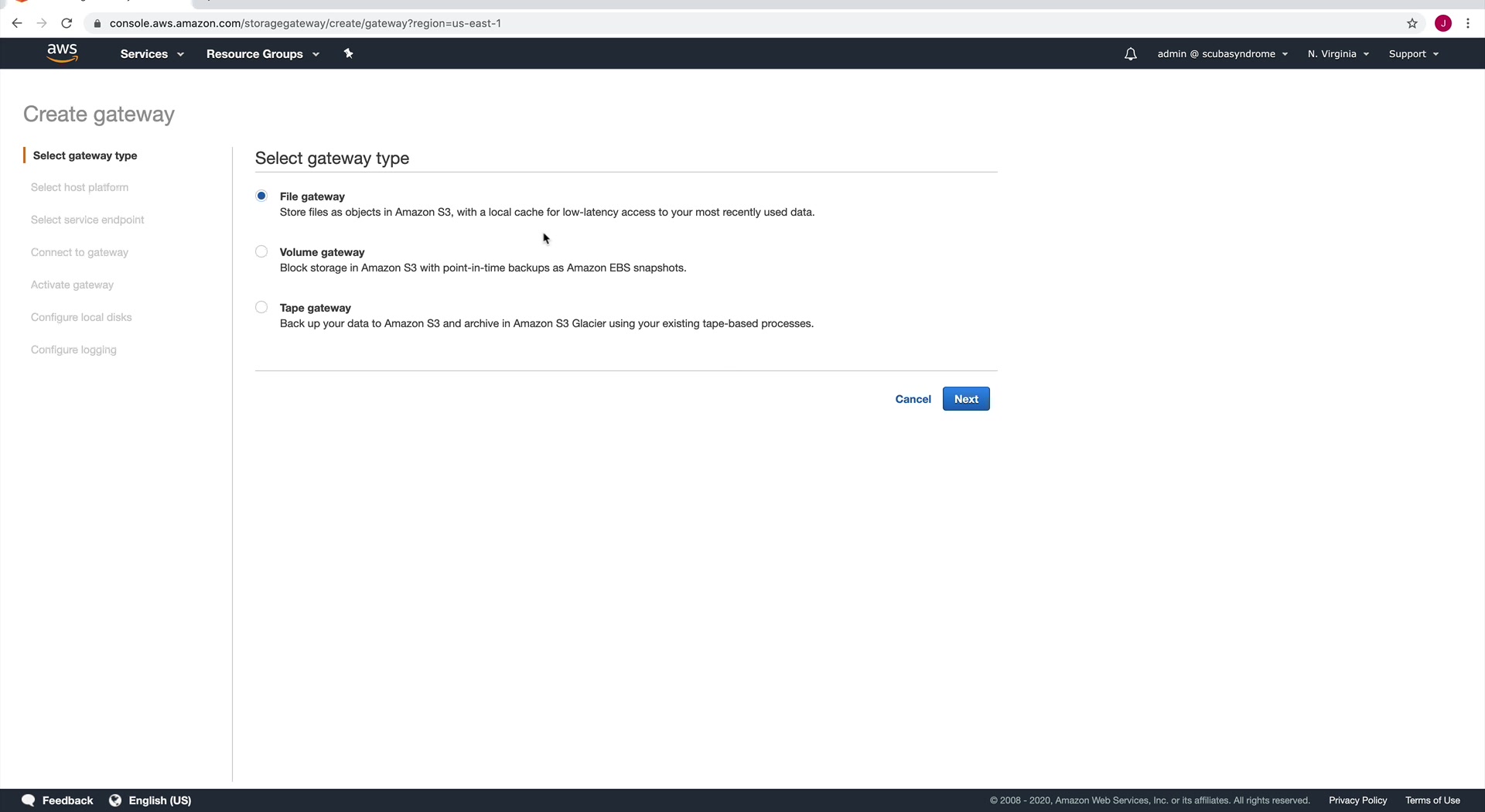1485x812 pixels.
Task: Click the Tape gateway label
Action: 316,308
